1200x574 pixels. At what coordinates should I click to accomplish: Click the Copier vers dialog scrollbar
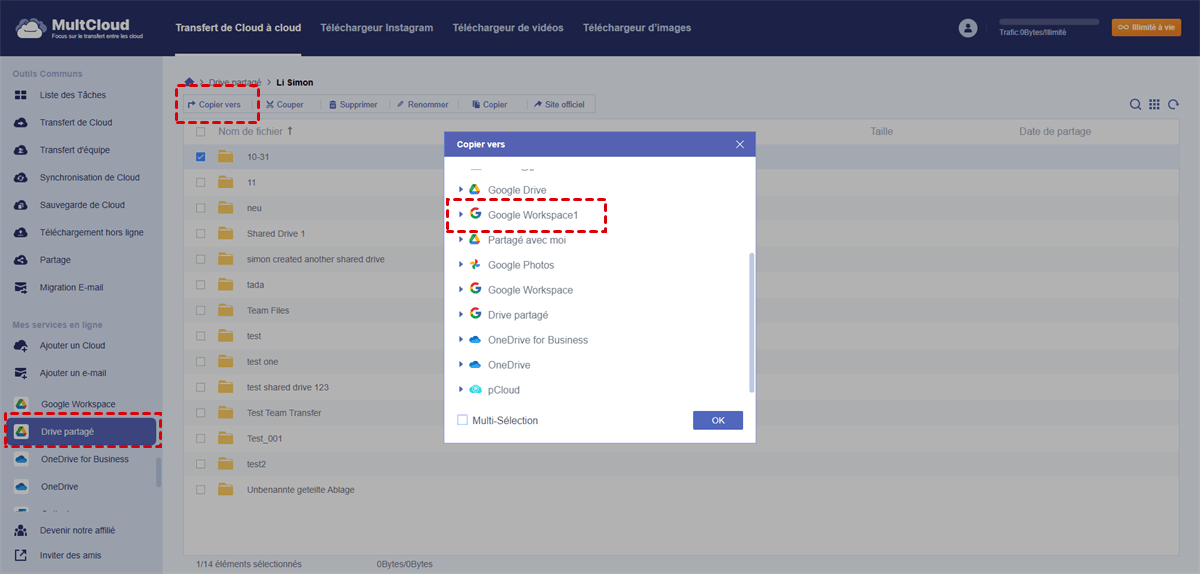(752, 322)
